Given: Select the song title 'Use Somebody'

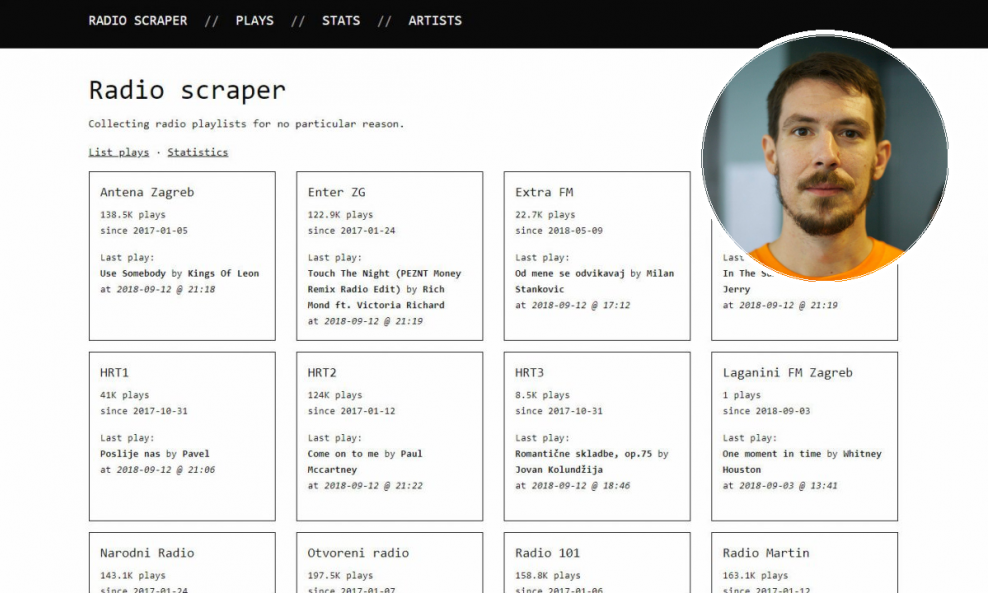Looking at the screenshot, I should (132, 273).
